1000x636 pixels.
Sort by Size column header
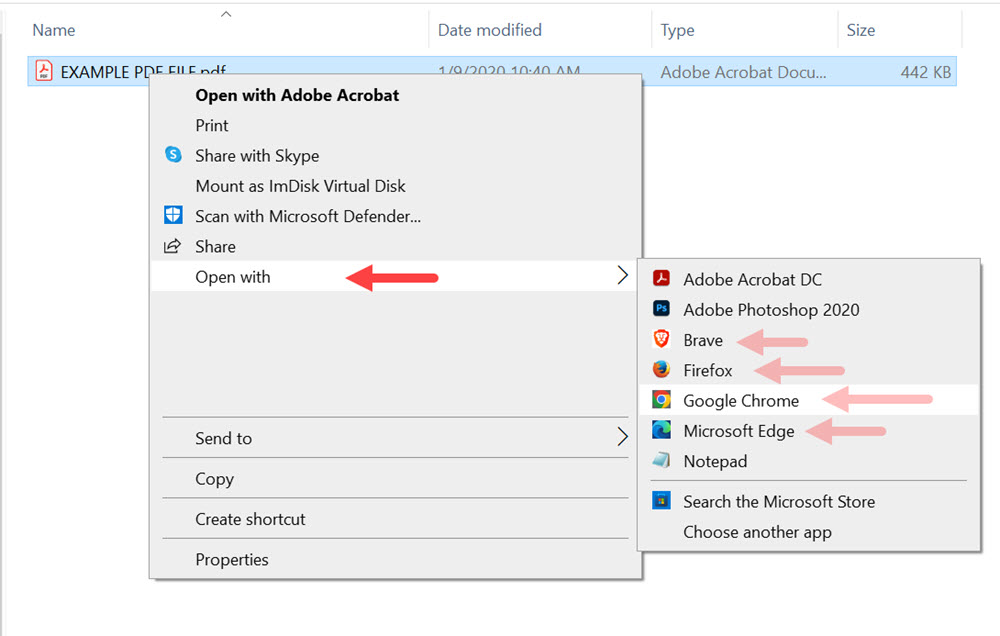pyautogui.click(x=860, y=30)
